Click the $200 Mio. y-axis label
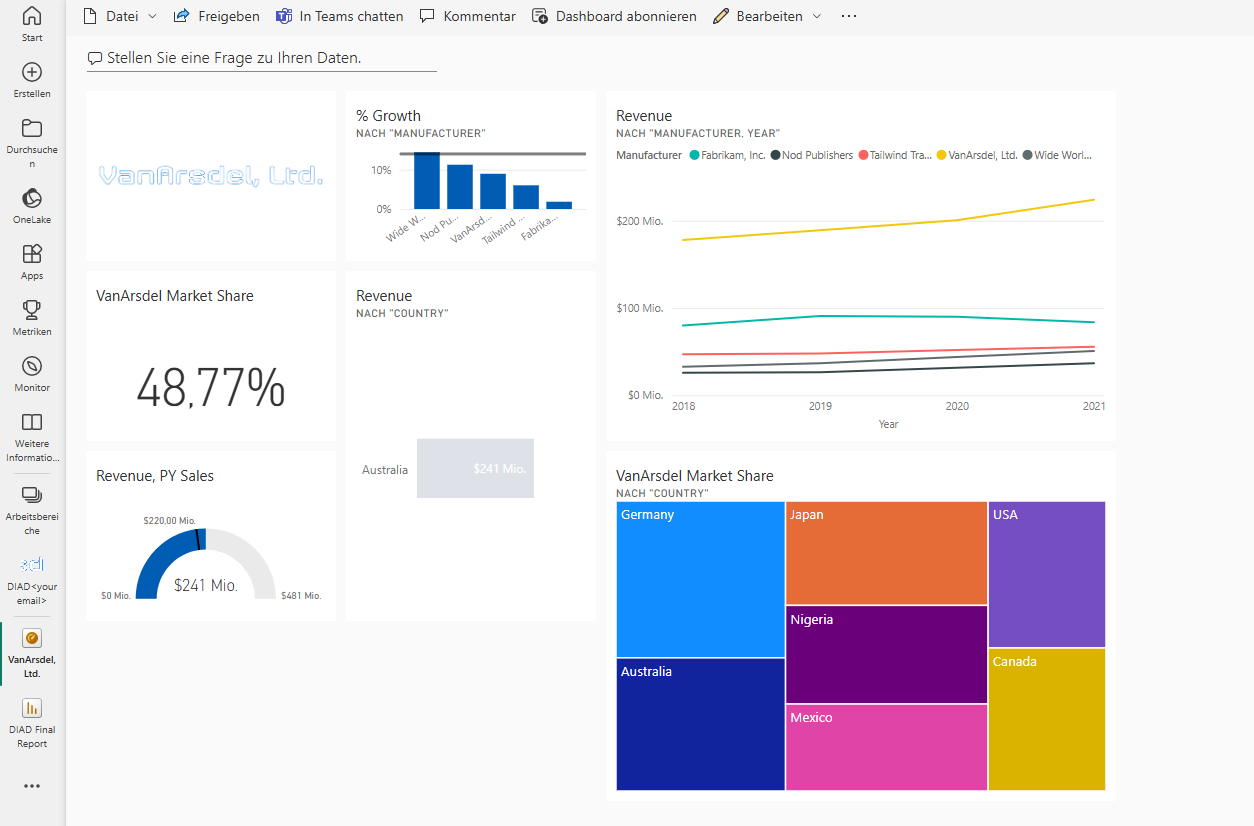The image size is (1254, 826). coord(640,220)
